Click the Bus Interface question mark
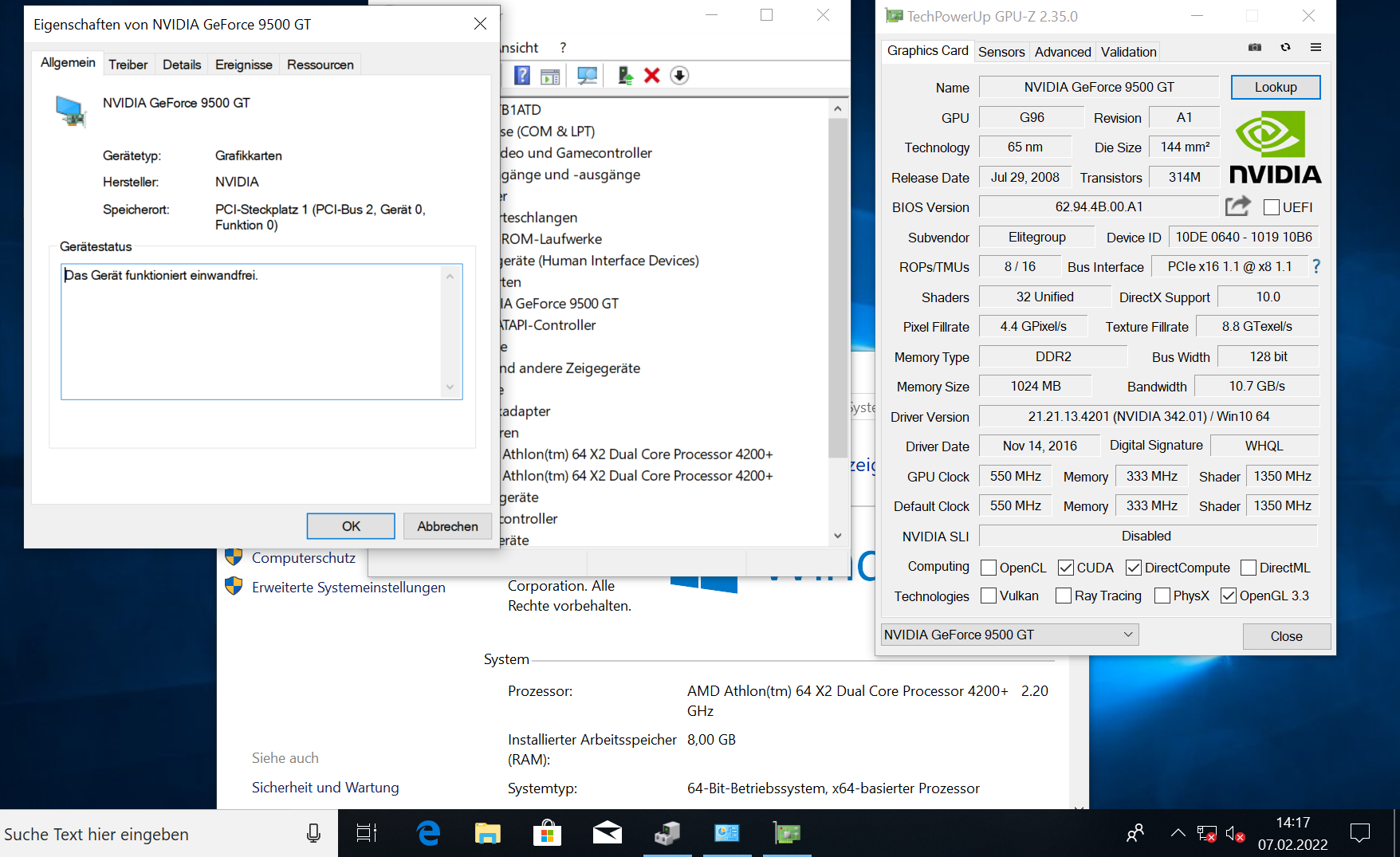Viewport: 1400px width, 857px height. 1316,266
